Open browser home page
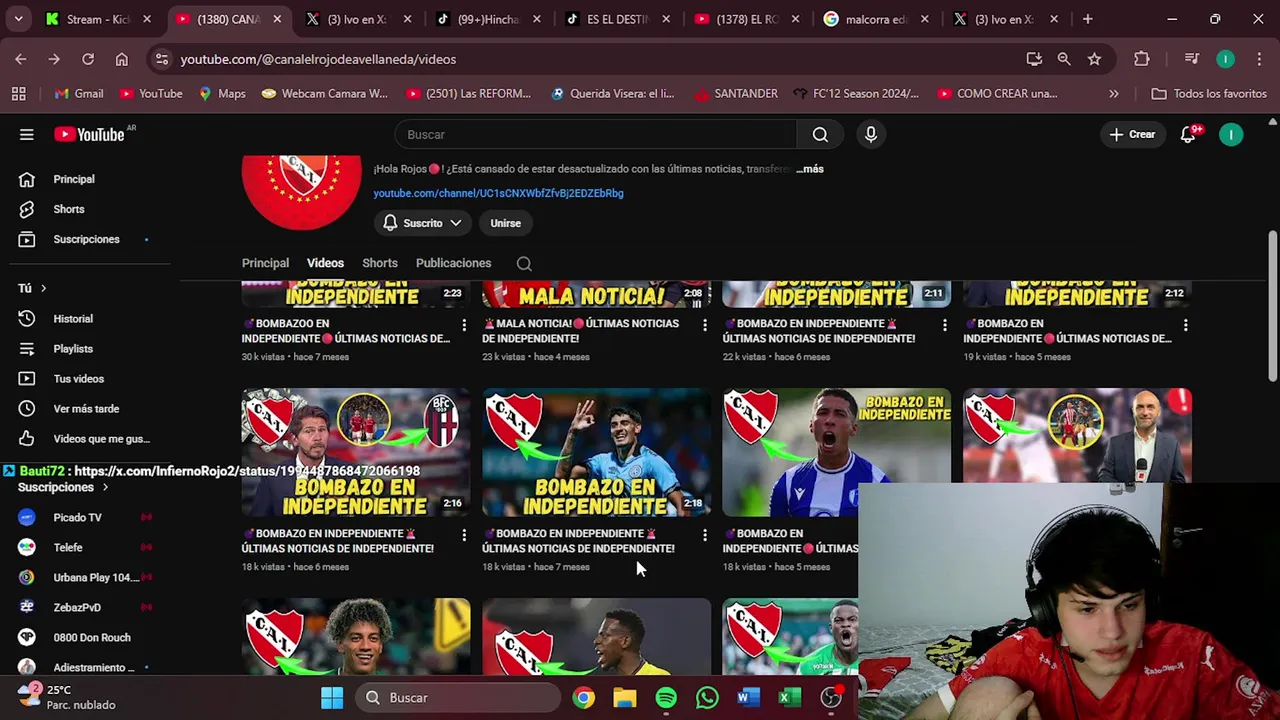Image resolution: width=1280 pixels, height=720 pixels. [x=121, y=59]
